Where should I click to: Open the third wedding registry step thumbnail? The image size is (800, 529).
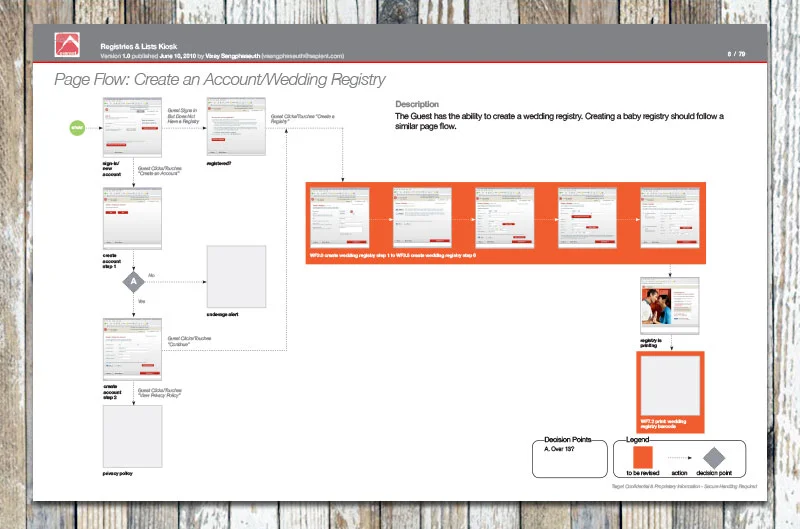(505, 218)
